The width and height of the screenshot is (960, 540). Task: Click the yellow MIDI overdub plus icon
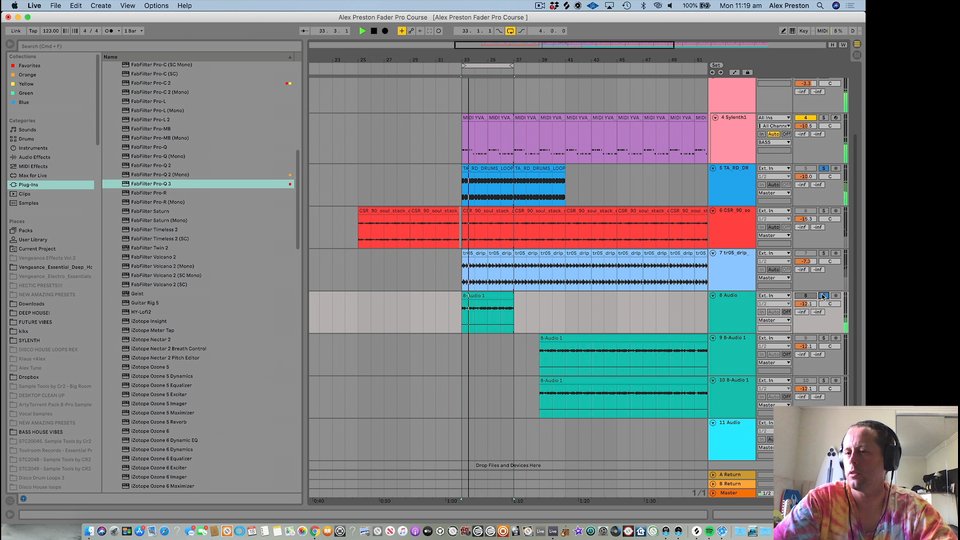click(x=402, y=31)
